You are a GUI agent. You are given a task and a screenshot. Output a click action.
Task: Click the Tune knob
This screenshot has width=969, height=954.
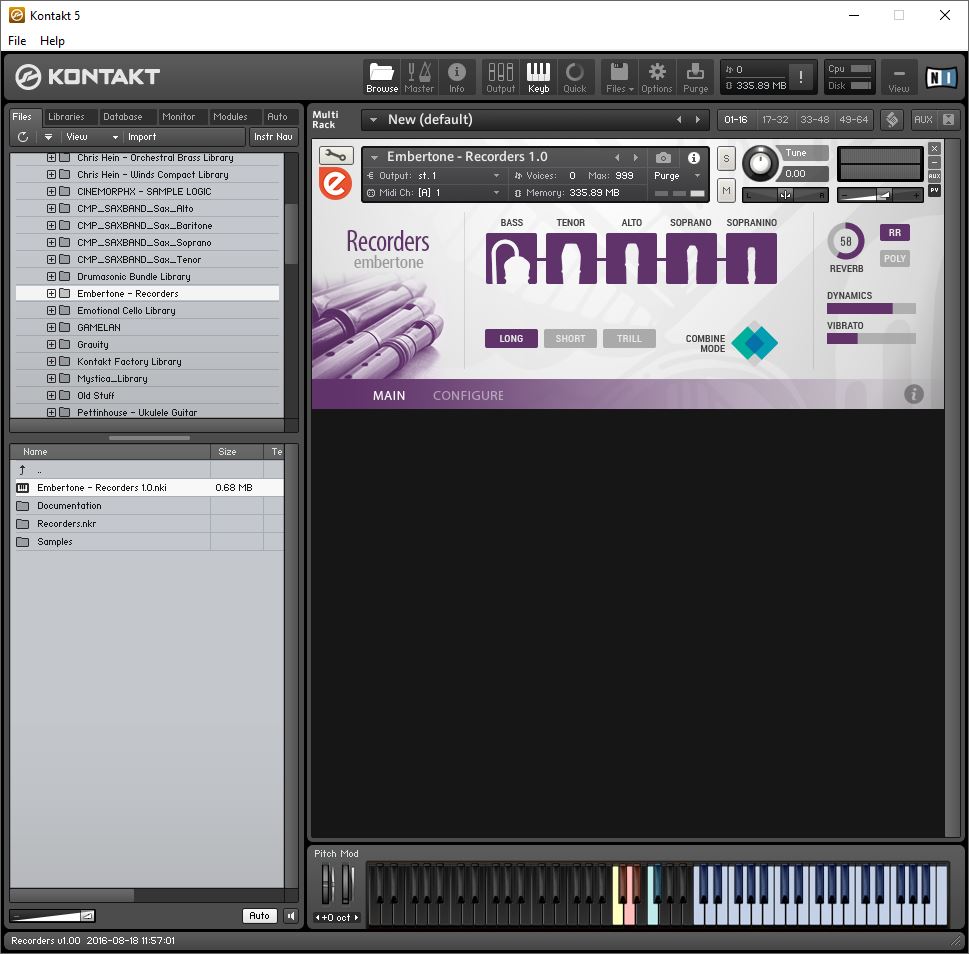pyautogui.click(x=760, y=163)
